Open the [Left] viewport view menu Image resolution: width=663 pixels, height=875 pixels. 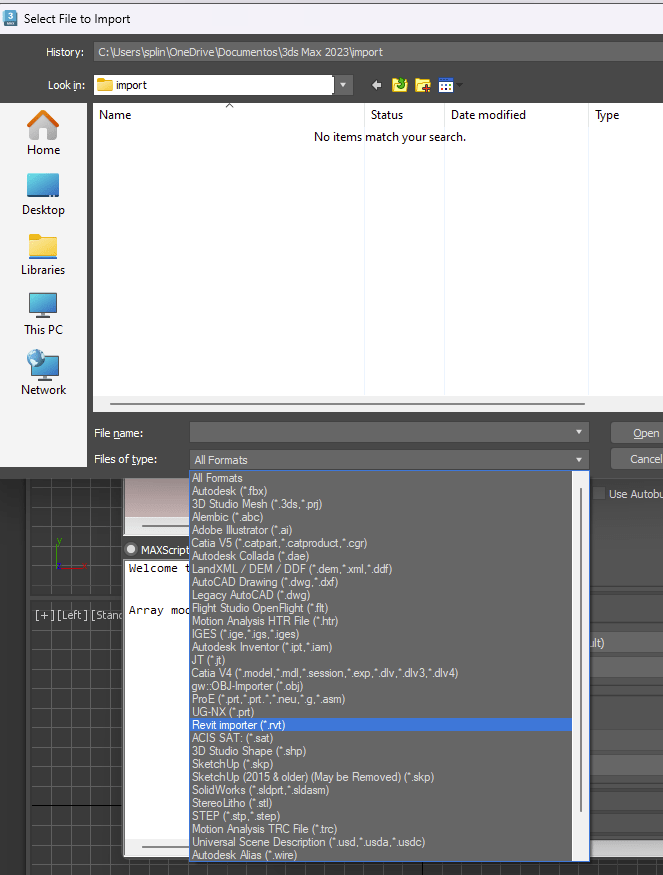[73, 615]
